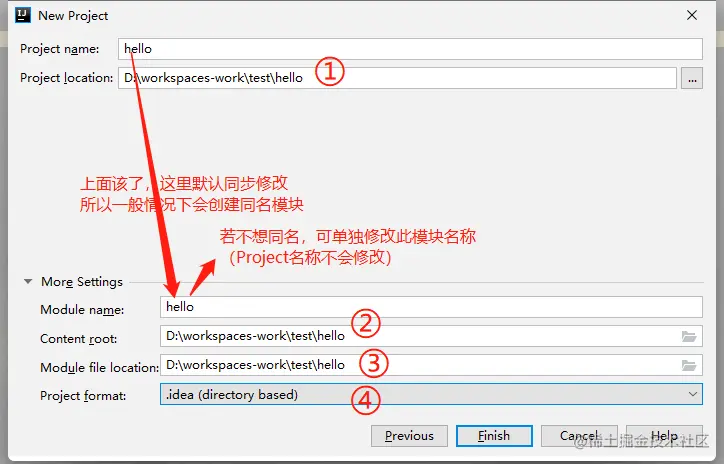The image size is (724, 464).
Task: Focus the Project name text field
Action: [410, 49]
